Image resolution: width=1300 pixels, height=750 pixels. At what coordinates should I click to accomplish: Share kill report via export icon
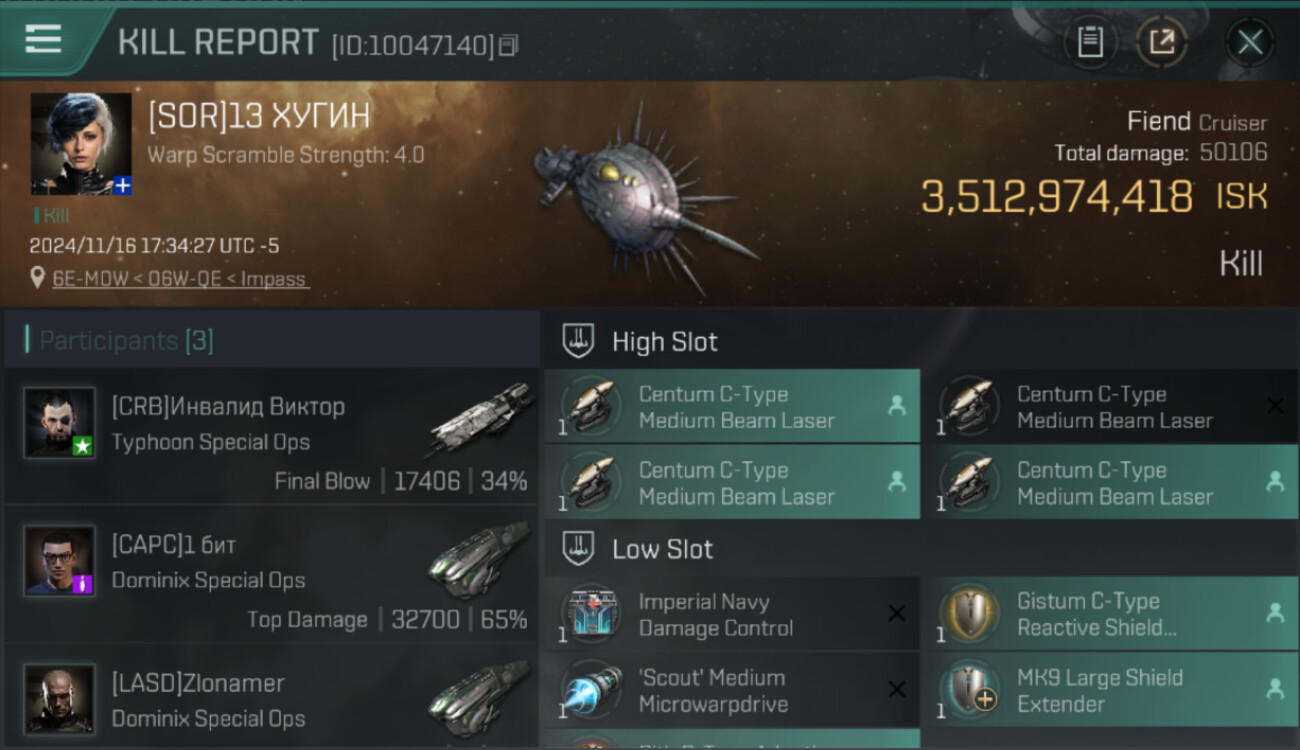coord(1162,42)
